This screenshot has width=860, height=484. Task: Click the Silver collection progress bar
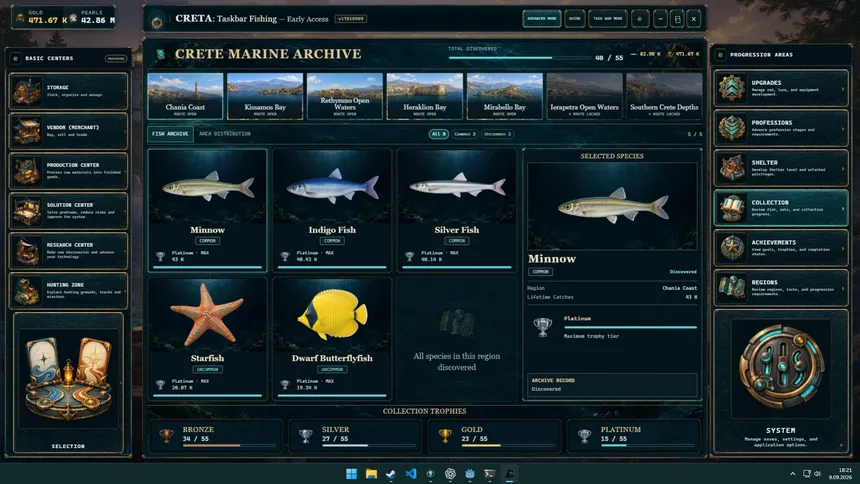point(369,446)
